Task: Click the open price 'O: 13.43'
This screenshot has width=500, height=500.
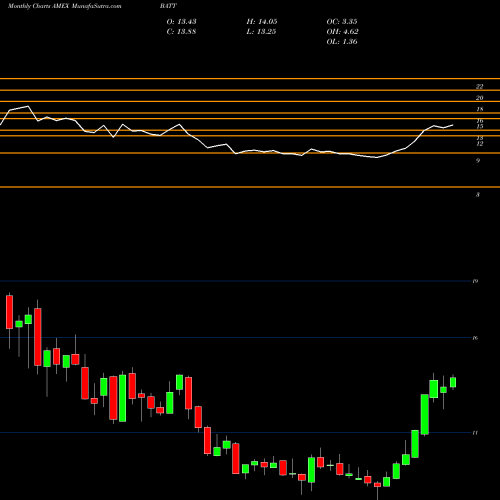Action: tap(182, 22)
